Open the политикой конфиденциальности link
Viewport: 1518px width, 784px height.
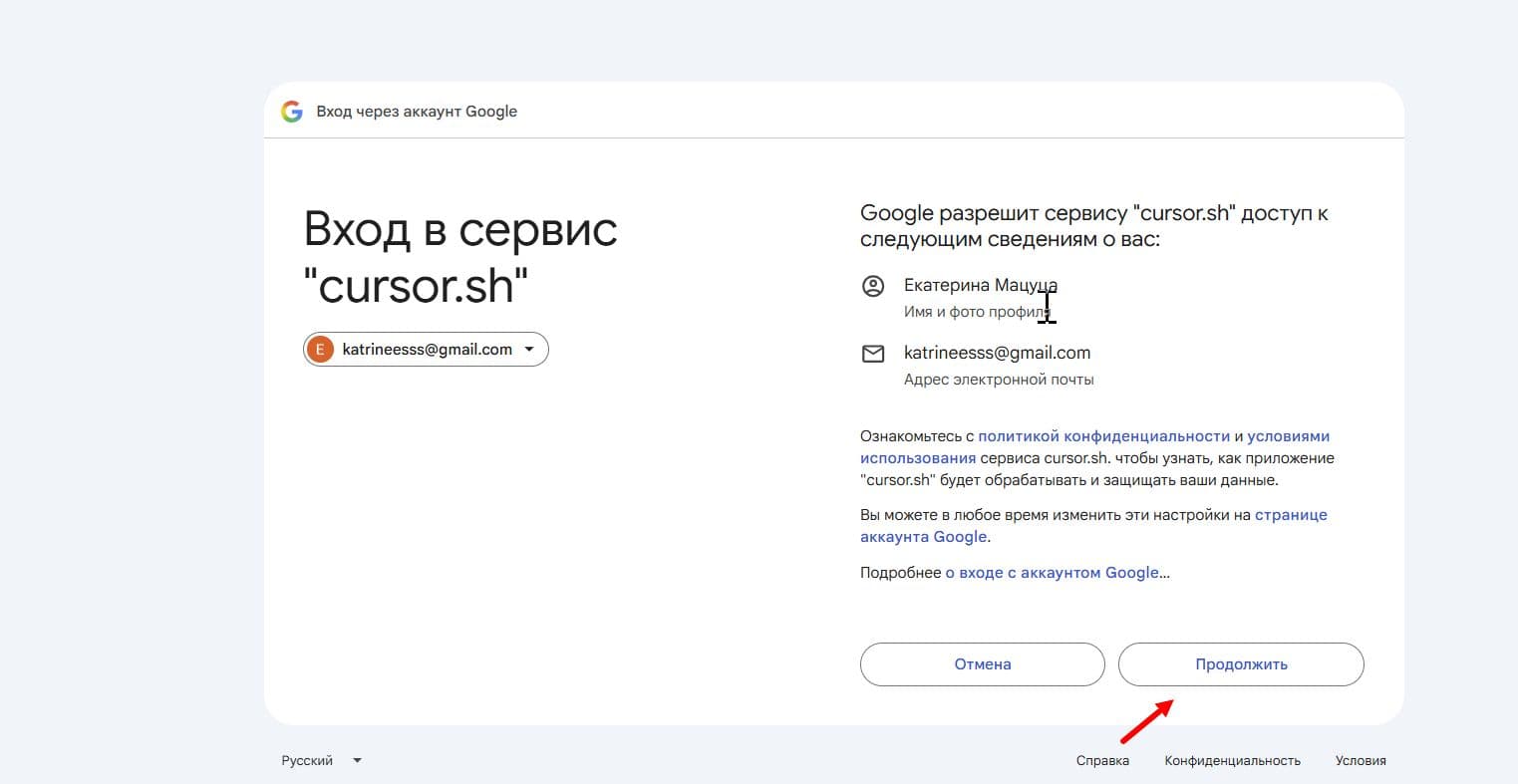[x=1104, y=436]
